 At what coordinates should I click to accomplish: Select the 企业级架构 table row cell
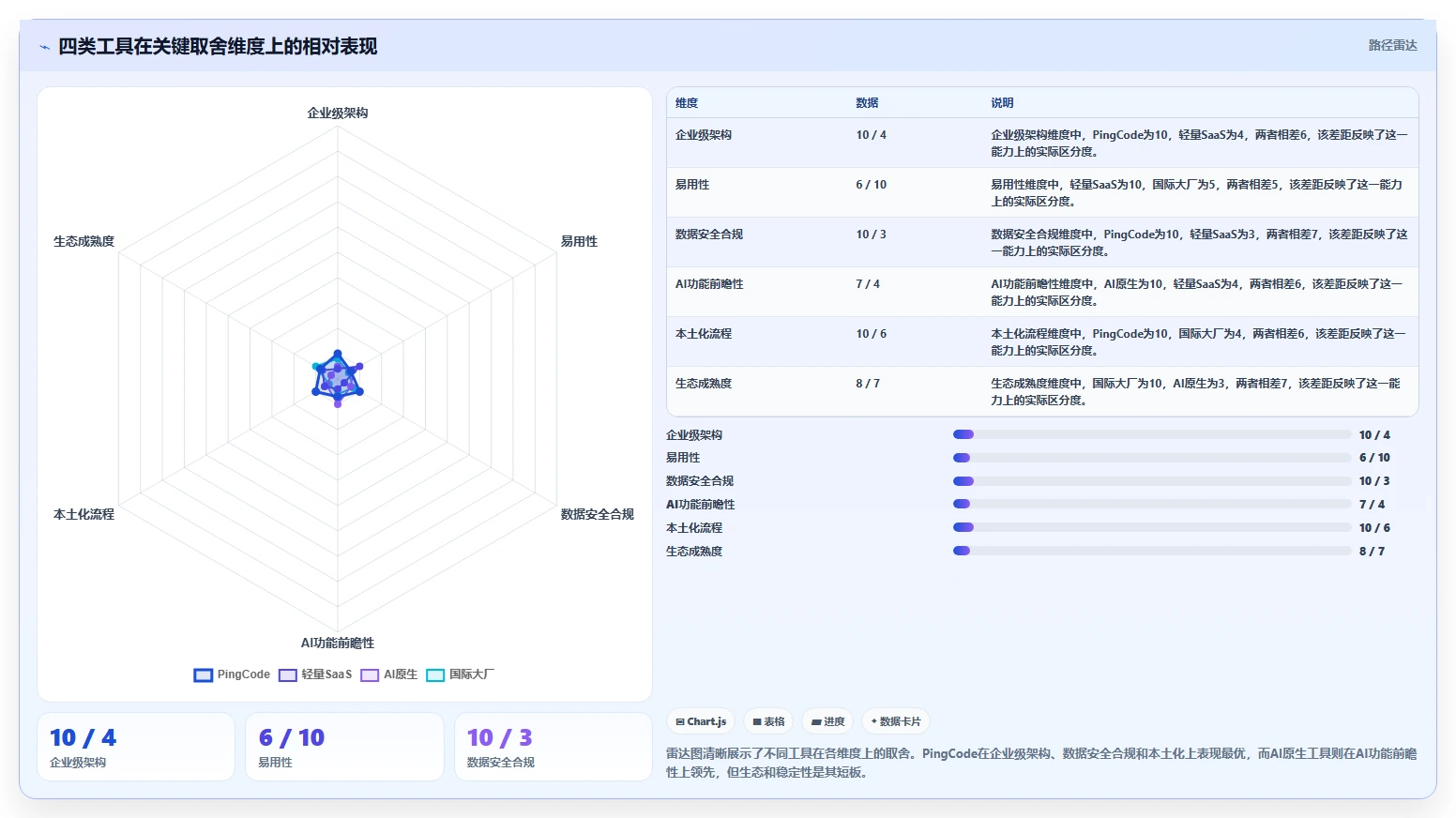(704, 135)
